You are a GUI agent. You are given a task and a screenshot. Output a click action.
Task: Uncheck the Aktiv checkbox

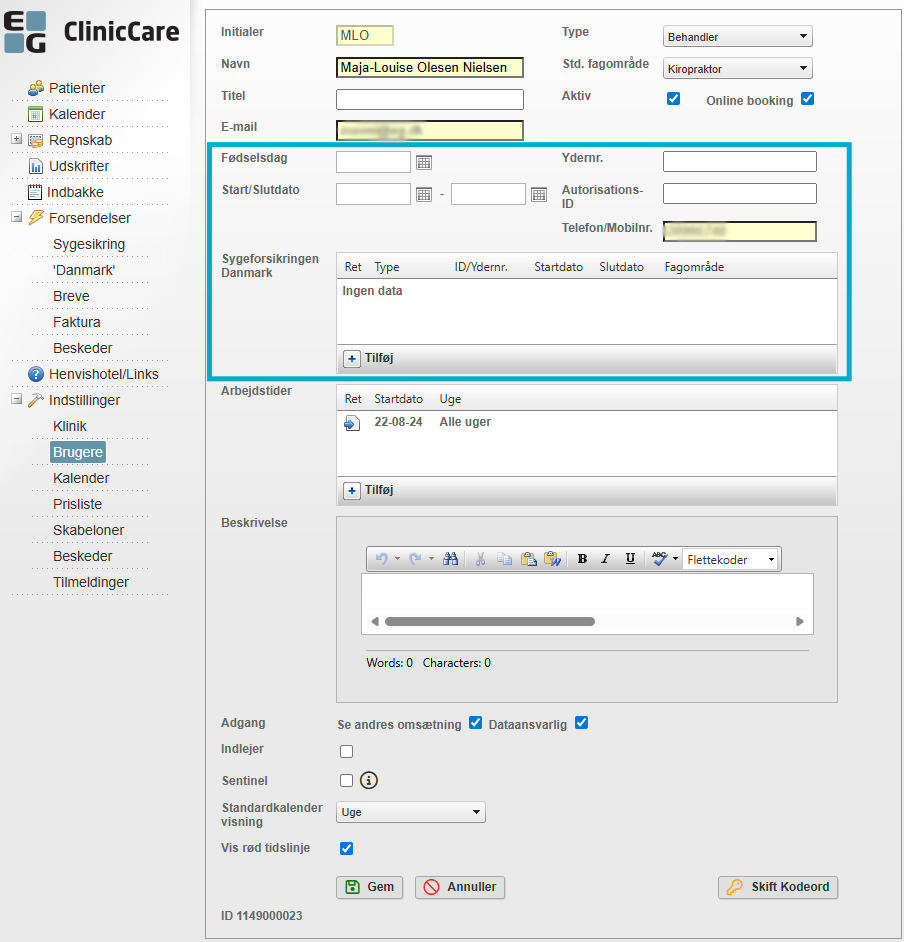point(674,99)
